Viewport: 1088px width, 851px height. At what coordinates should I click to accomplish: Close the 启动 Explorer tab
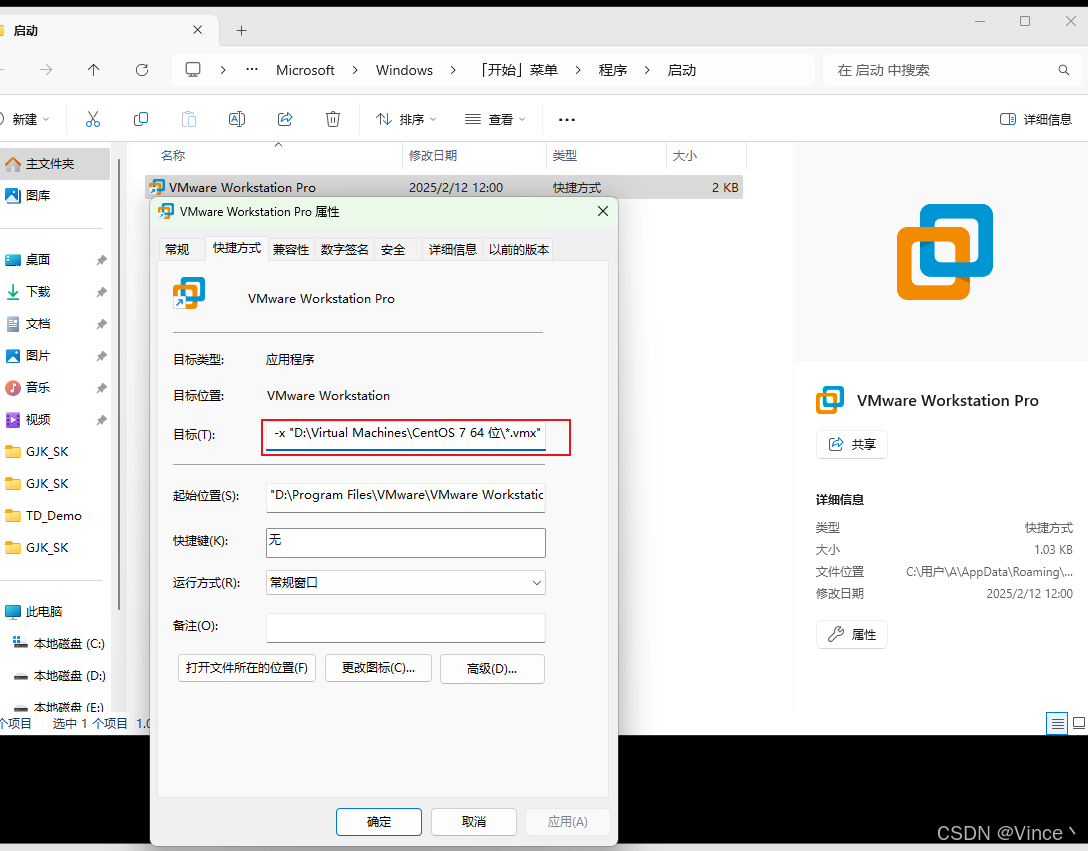coord(198,30)
